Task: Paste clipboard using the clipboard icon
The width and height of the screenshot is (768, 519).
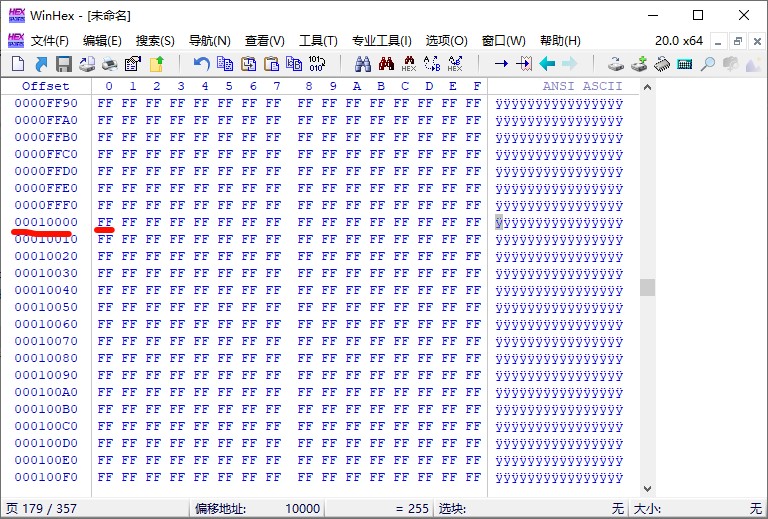Action: [271, 64]
